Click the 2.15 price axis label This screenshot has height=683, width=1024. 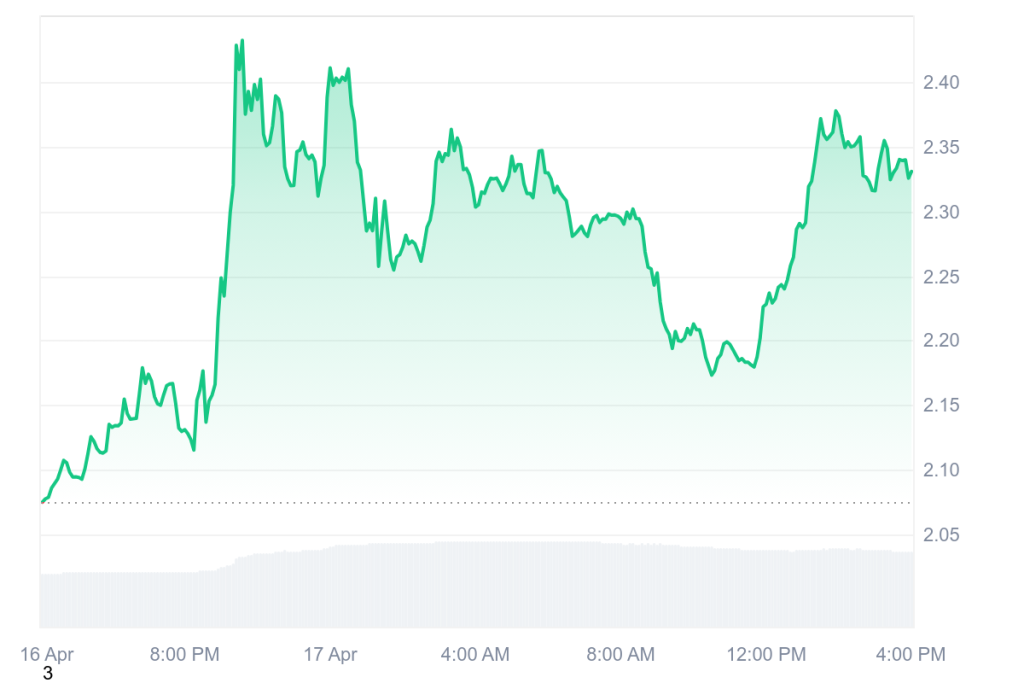941,406
